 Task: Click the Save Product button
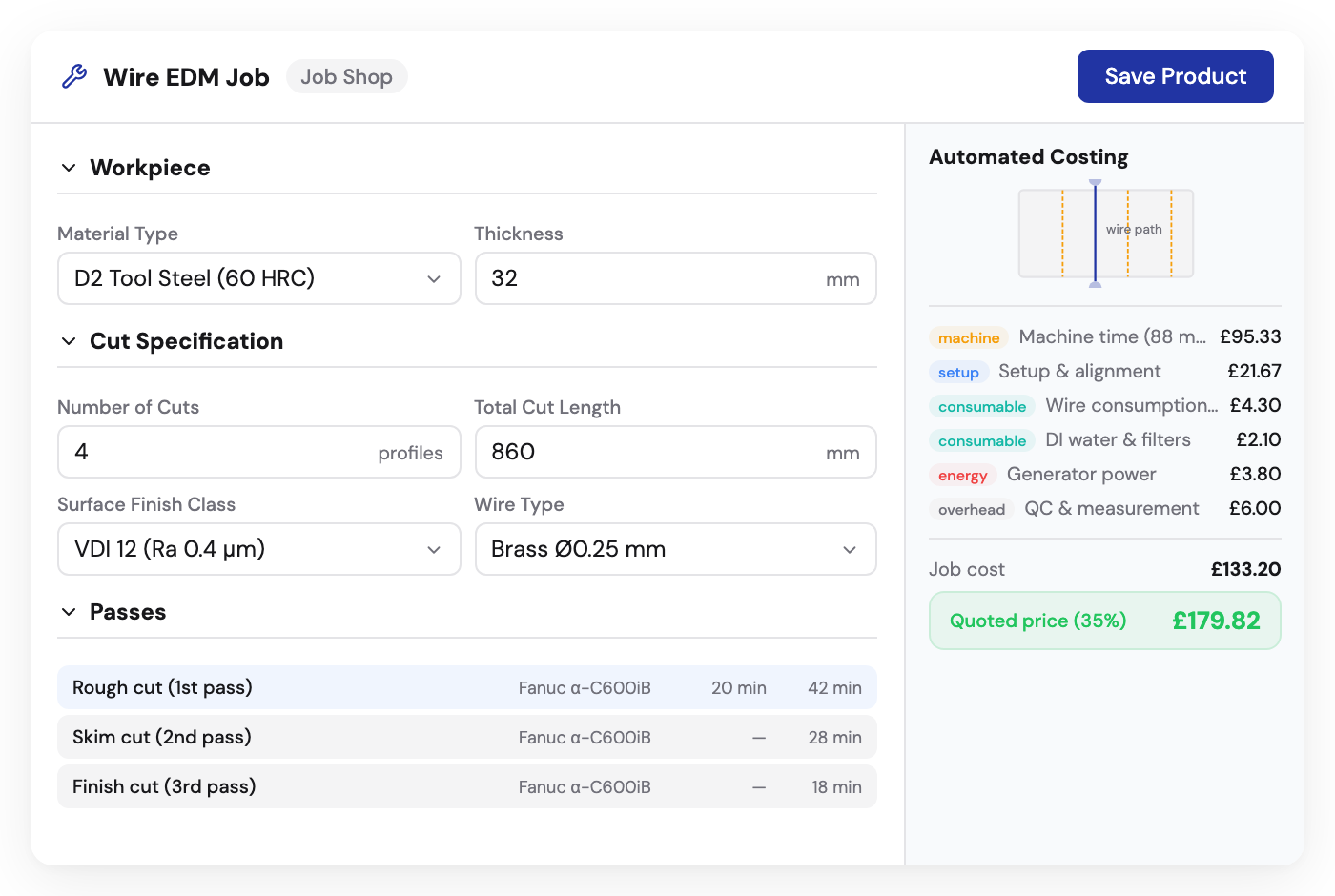tap(1175, 76)
